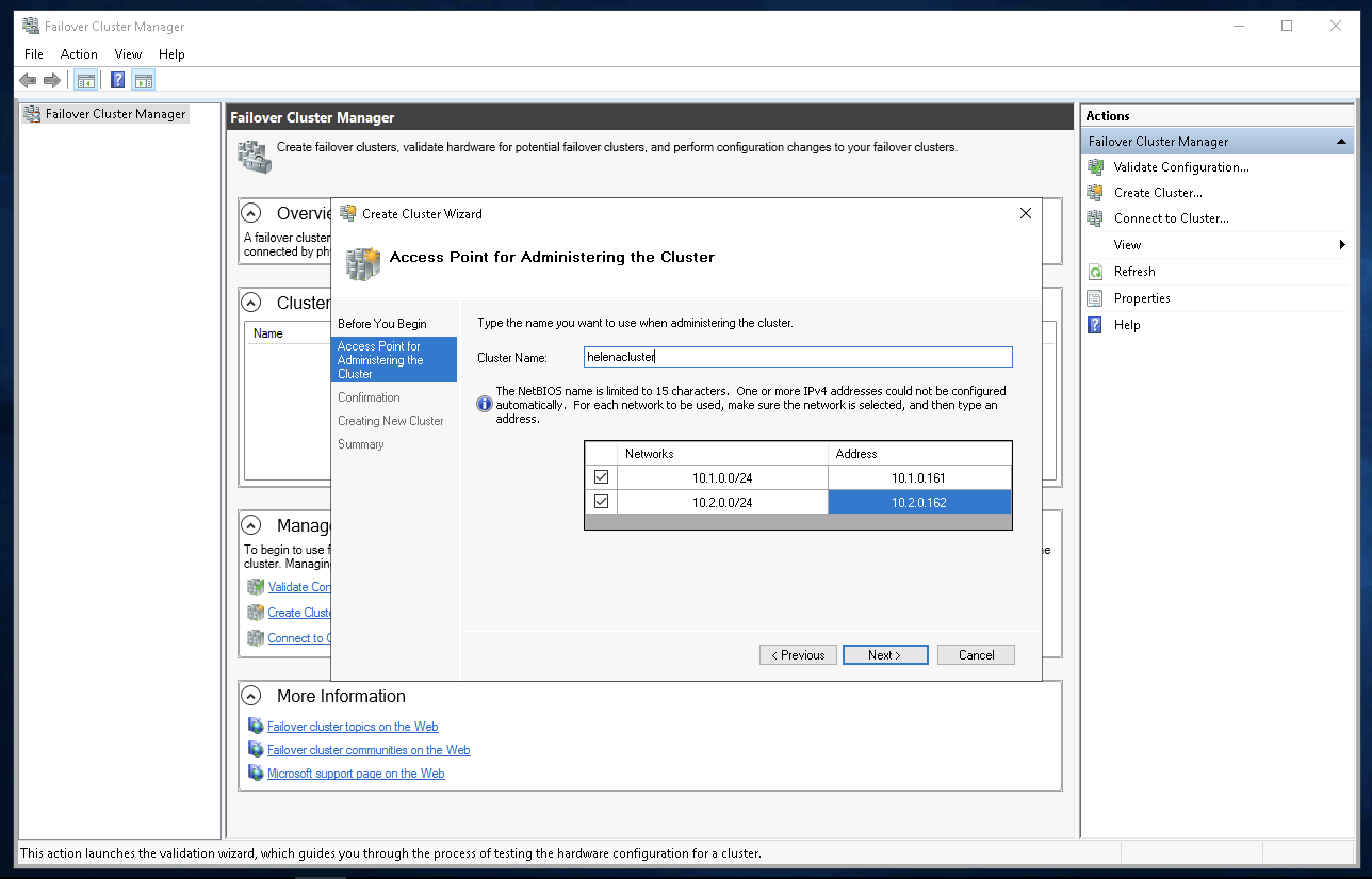Screen dimensions: 1372x879
Task: Click the Show/Hide Action Pane toolbar icon
Action: tap(143, 80)
